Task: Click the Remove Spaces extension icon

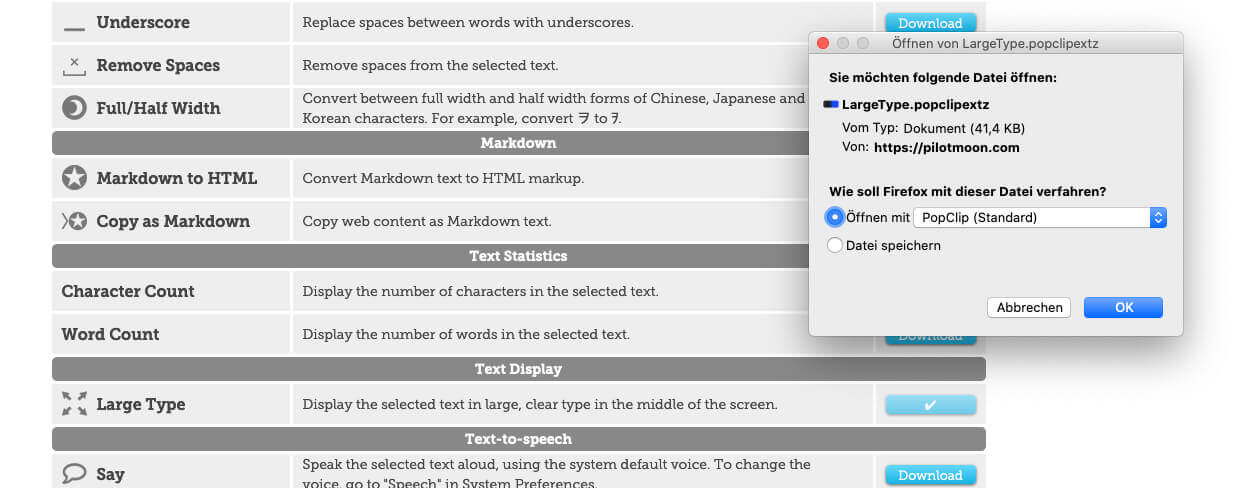Action: 74,66
